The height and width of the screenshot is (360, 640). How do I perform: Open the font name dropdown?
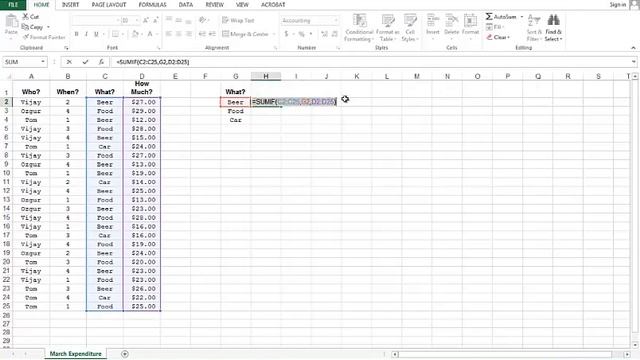coord(118,20)
